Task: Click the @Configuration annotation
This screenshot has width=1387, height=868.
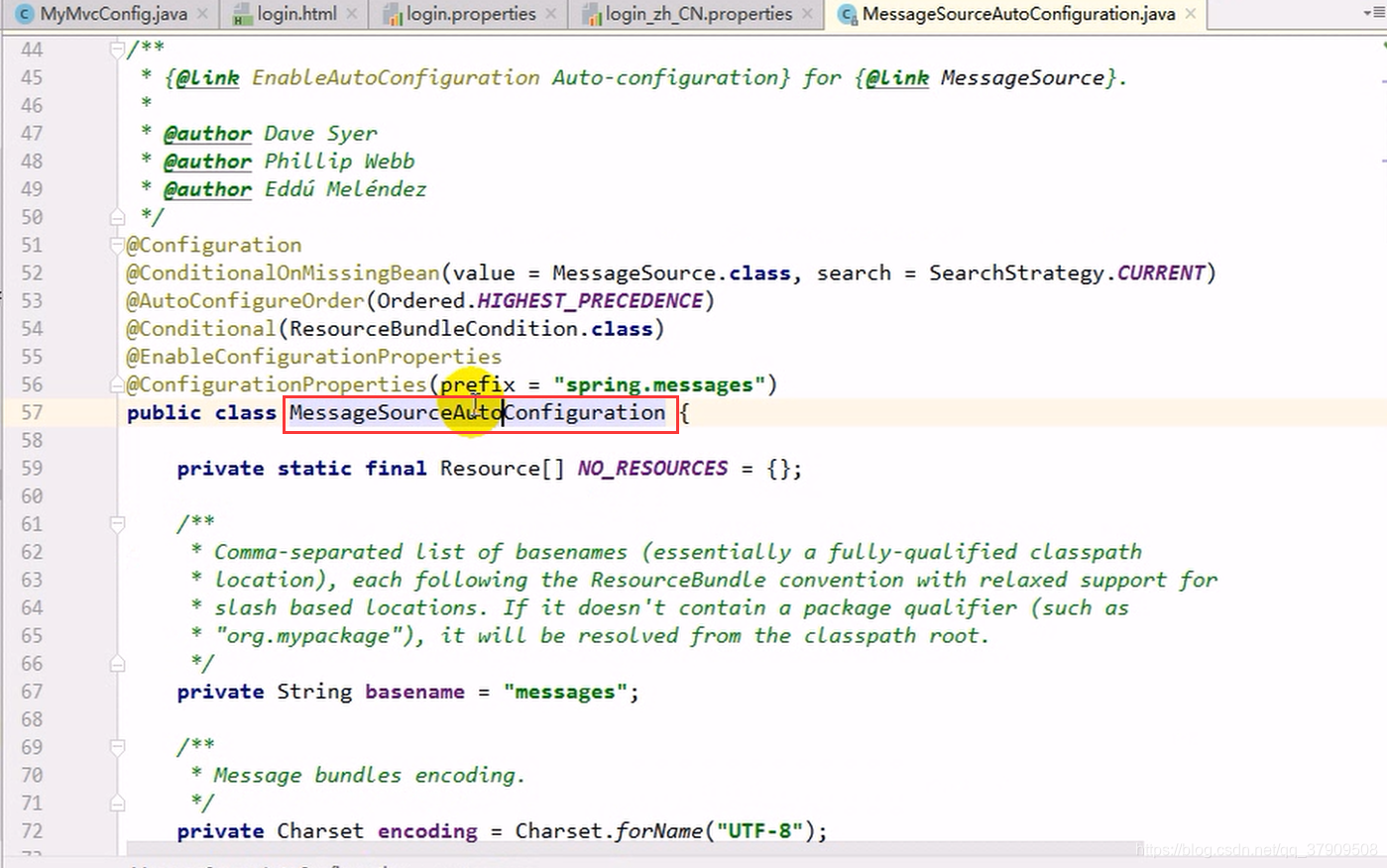Action: (x=214, y=245)
